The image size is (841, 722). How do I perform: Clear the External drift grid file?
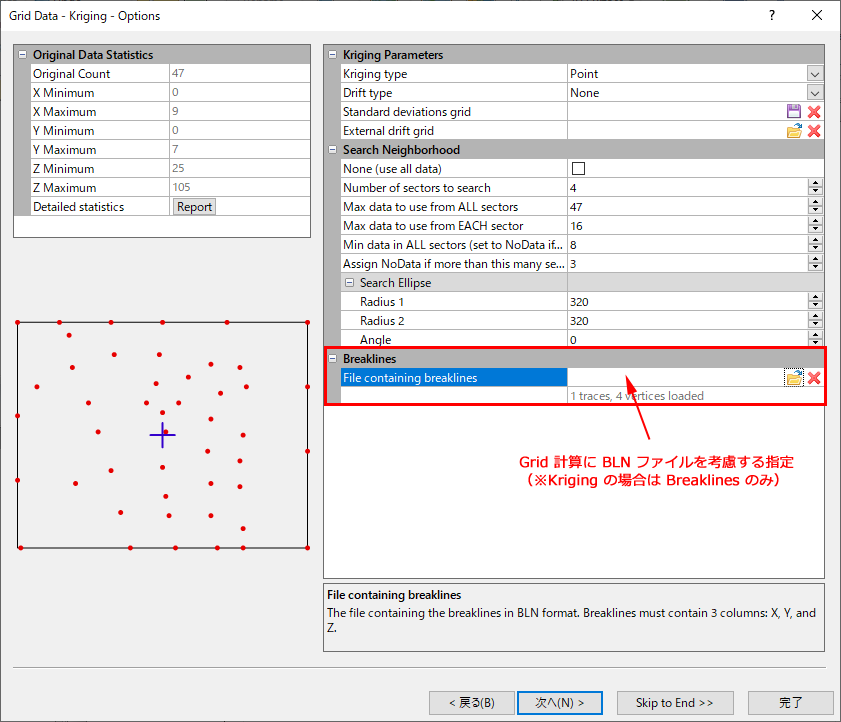tap(814, 131)
